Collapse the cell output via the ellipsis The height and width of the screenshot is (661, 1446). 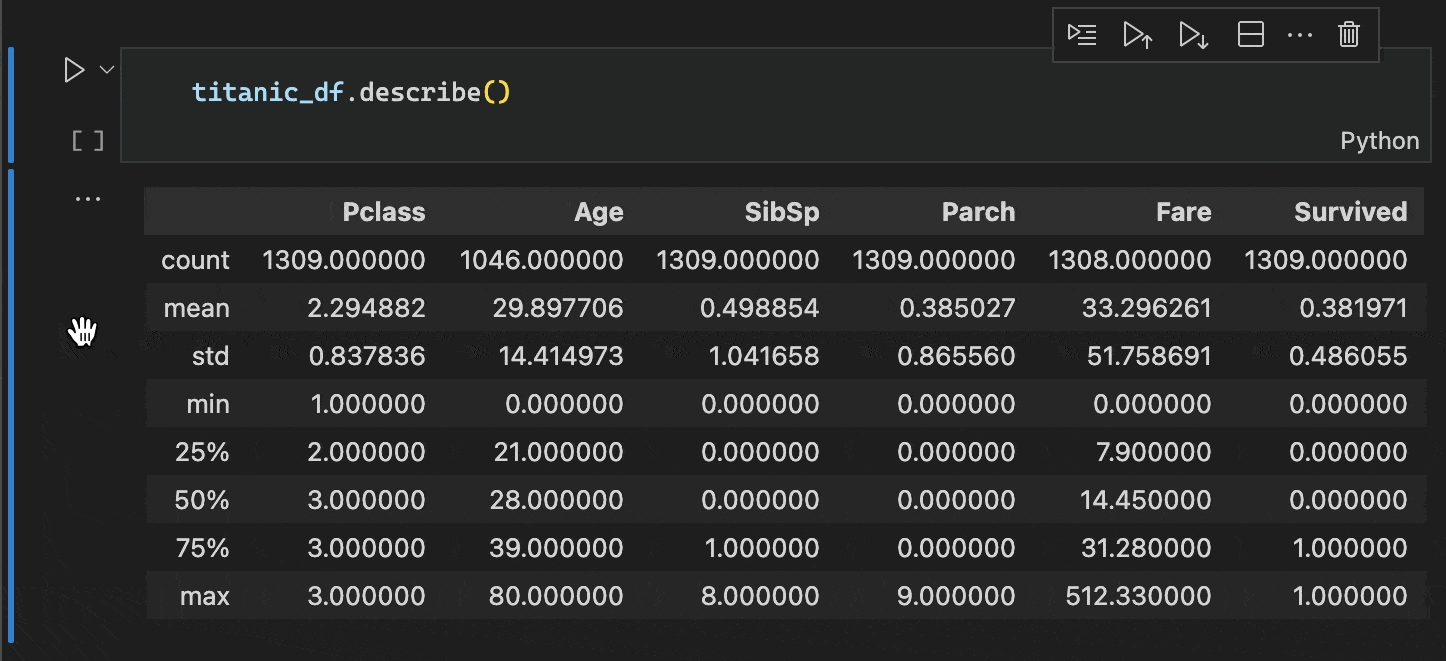(x=87, y=197)
